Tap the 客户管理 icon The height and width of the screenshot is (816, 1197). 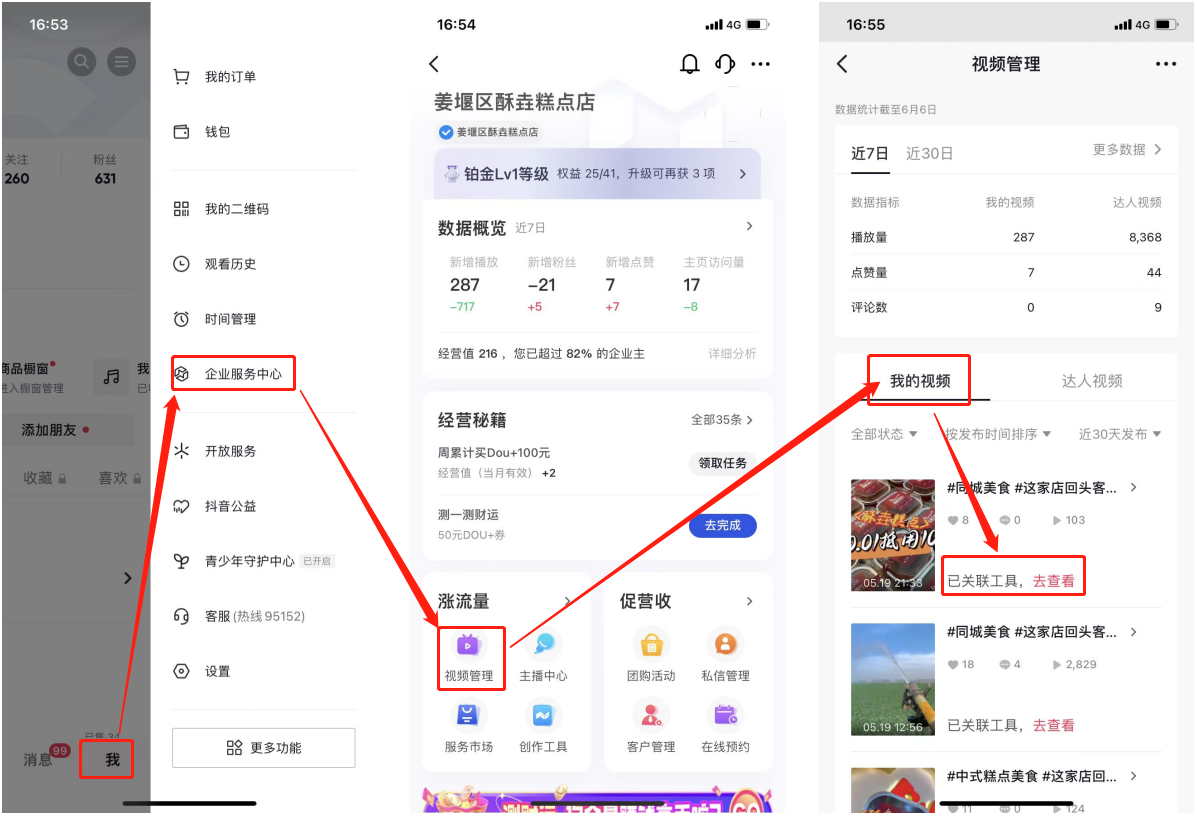pos(651,716)
